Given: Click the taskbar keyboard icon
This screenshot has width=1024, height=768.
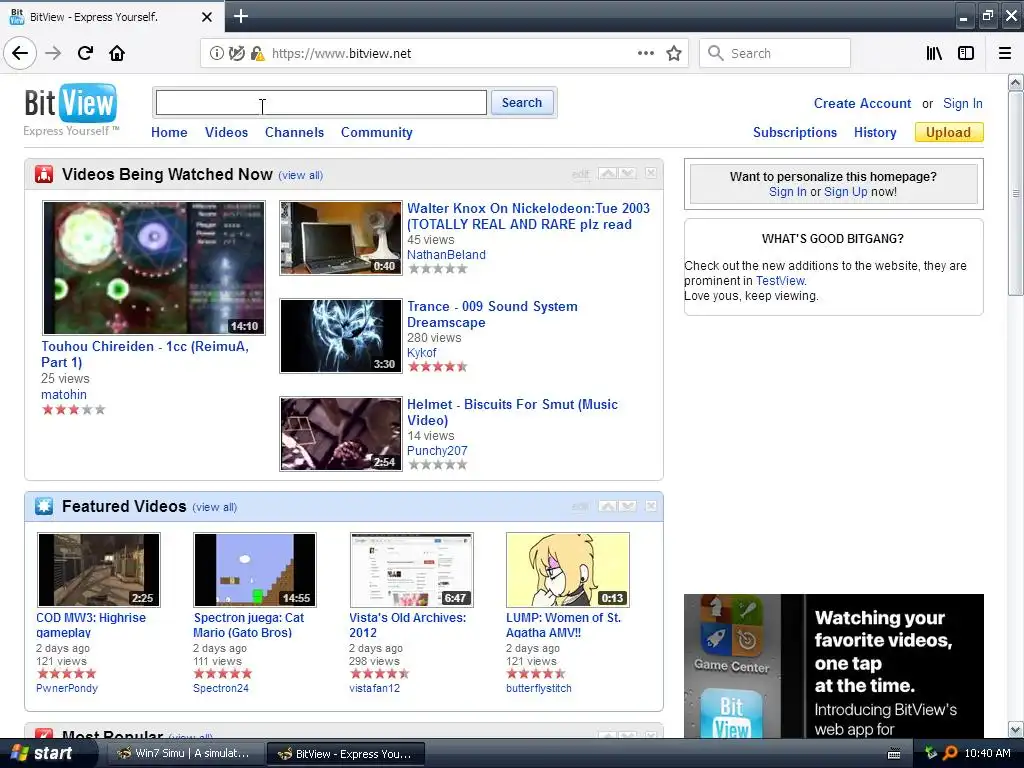Looking at the screenshot, I should click(894, 754).
